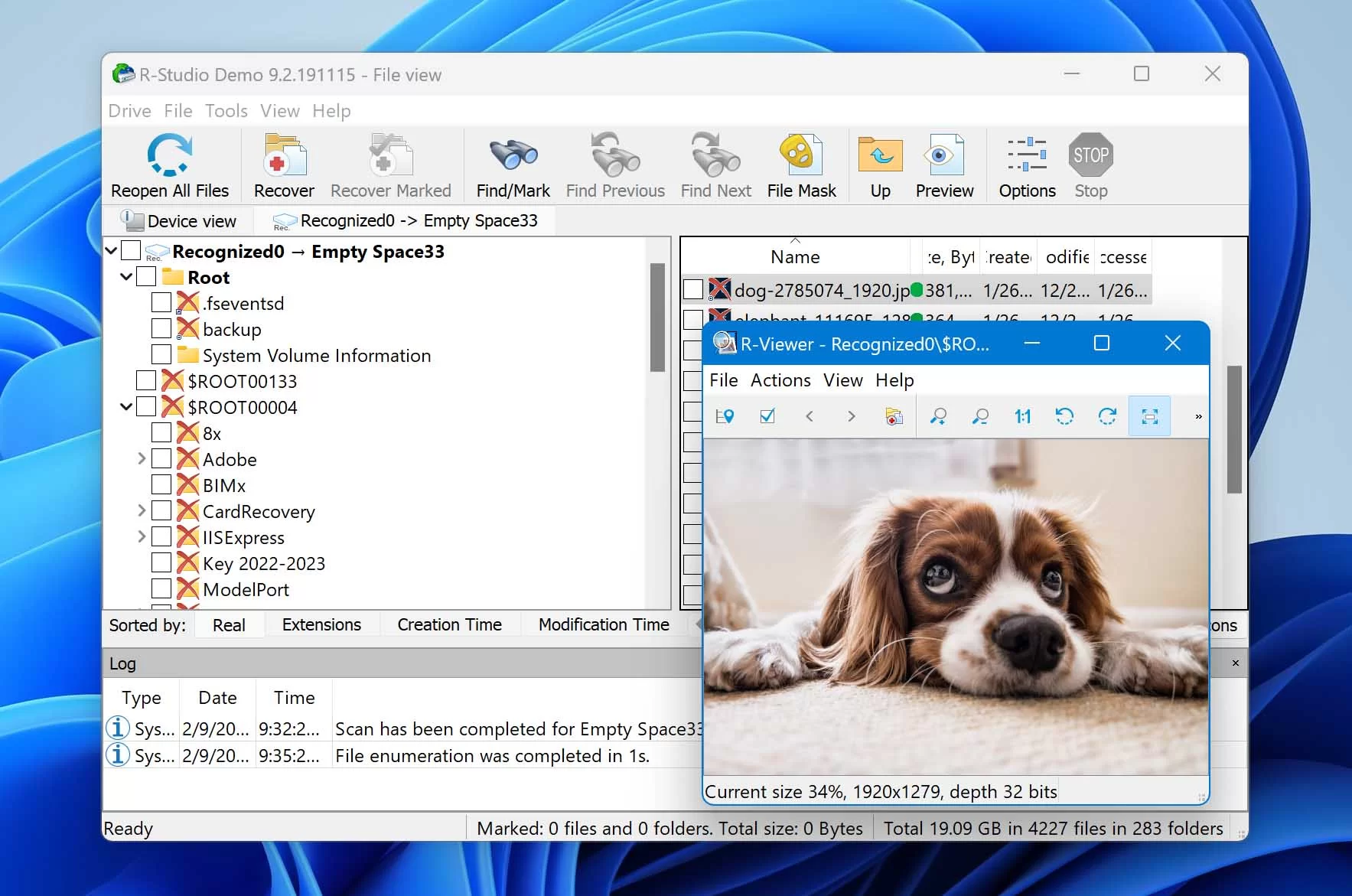
Task: Switch to the Device view tab
Action: click(x=181, y=220)
